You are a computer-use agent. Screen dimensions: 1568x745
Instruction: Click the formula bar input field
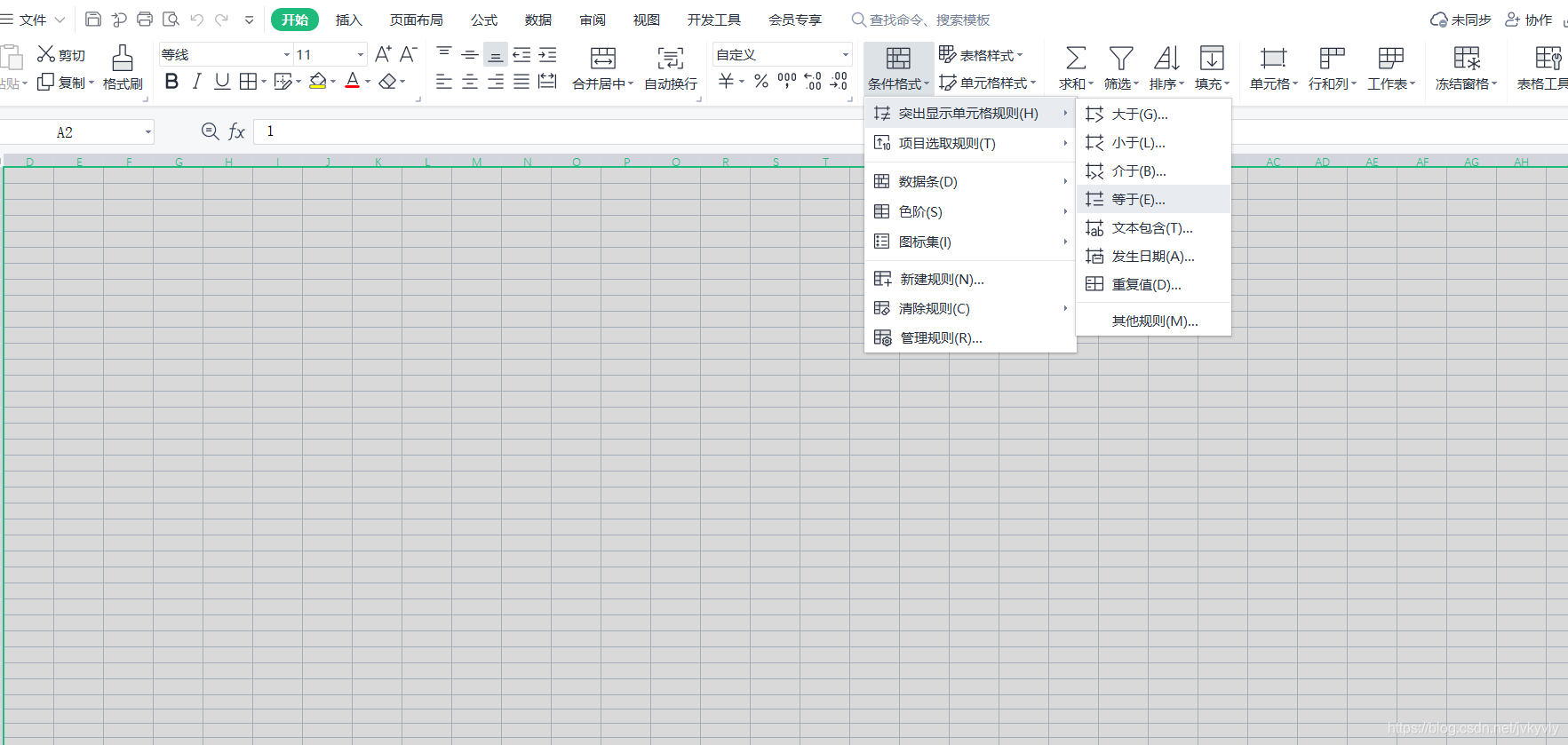(911, 131)
